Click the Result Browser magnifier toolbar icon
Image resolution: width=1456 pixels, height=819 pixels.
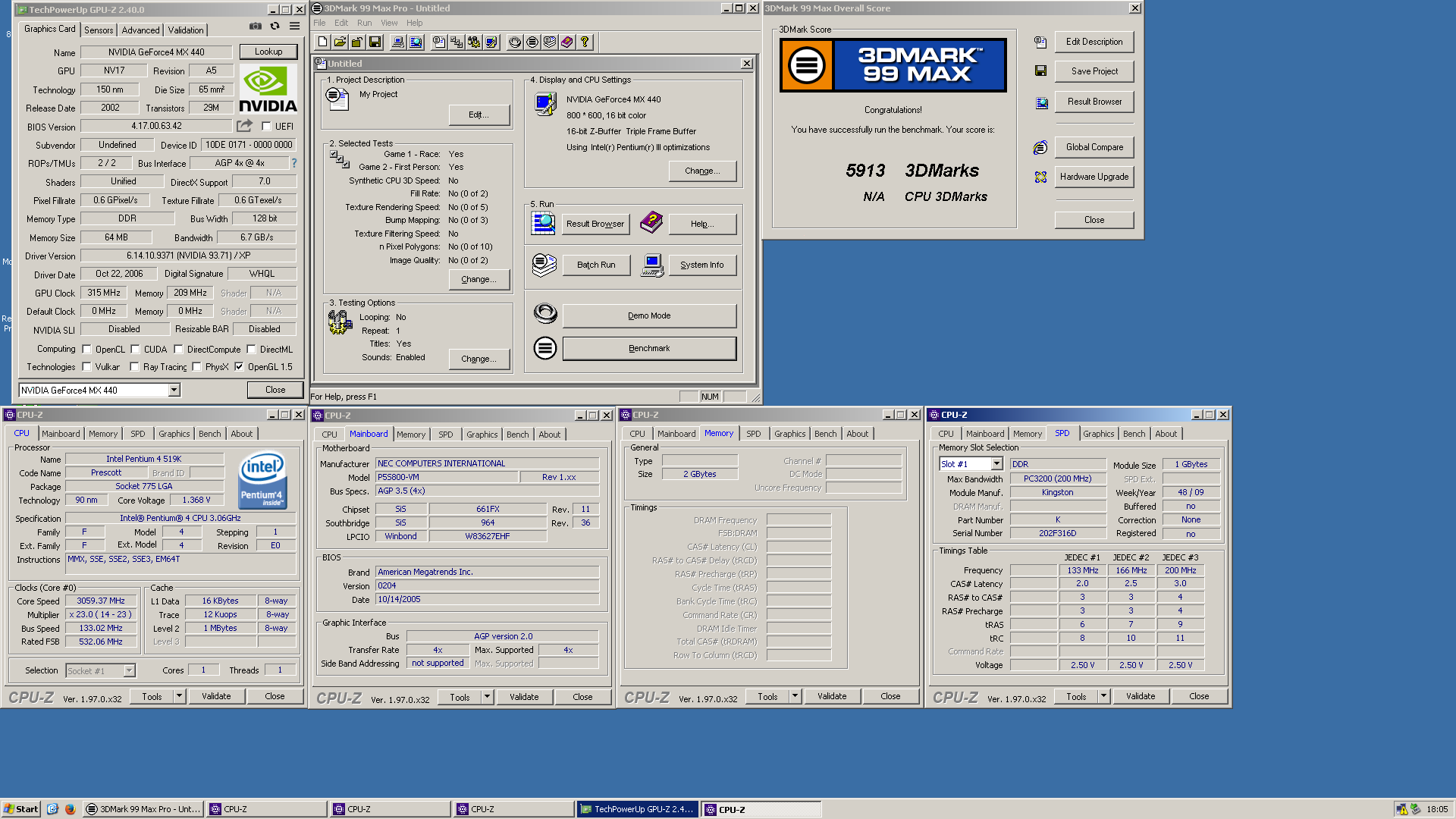tap(416, 42)
